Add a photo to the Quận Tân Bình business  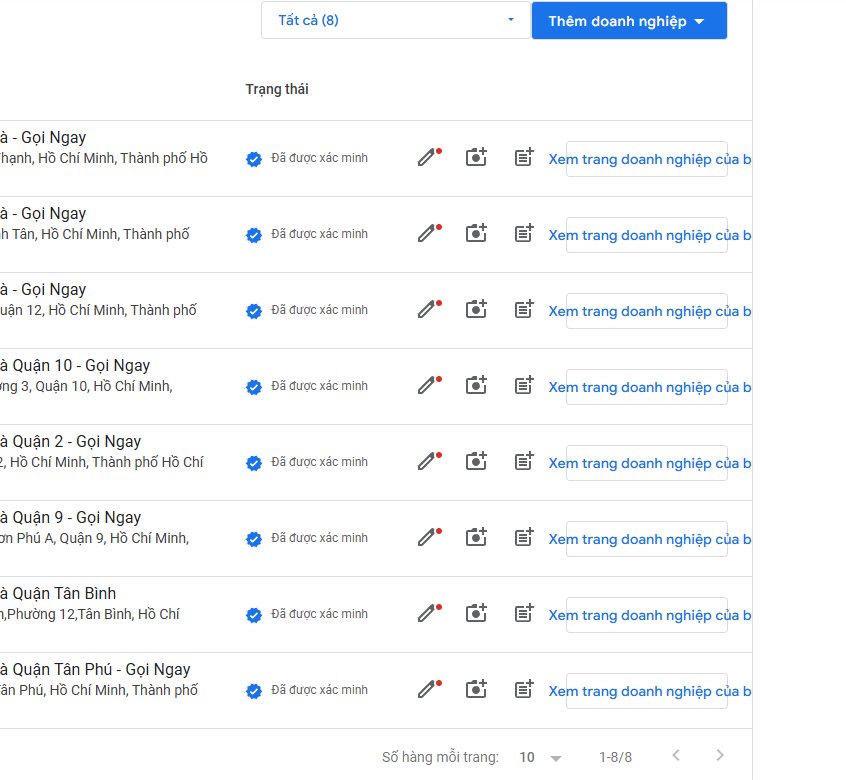pyautogui.click(x=476, y=613)
